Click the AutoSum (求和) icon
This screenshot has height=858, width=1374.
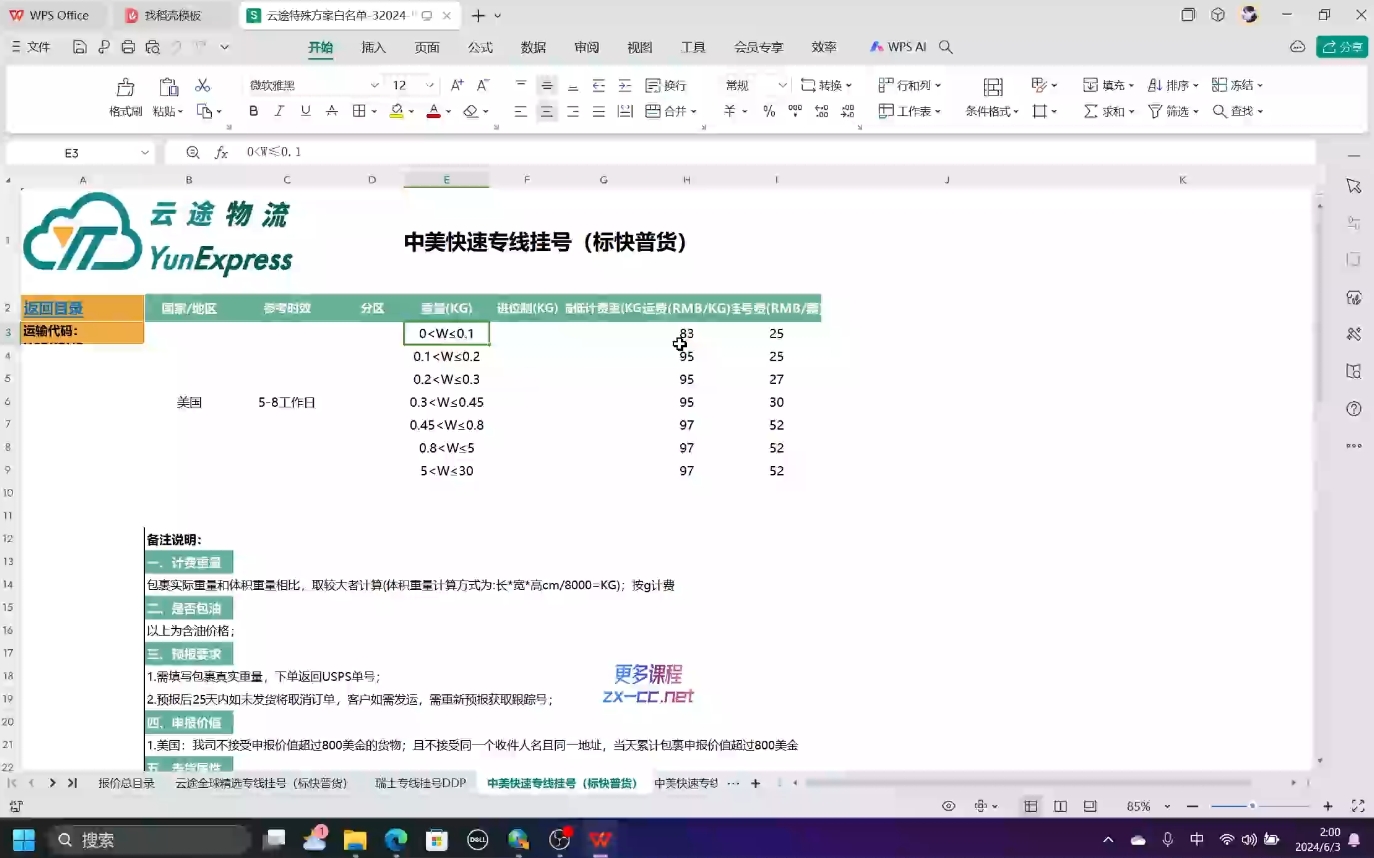(x=1091, y=112)
